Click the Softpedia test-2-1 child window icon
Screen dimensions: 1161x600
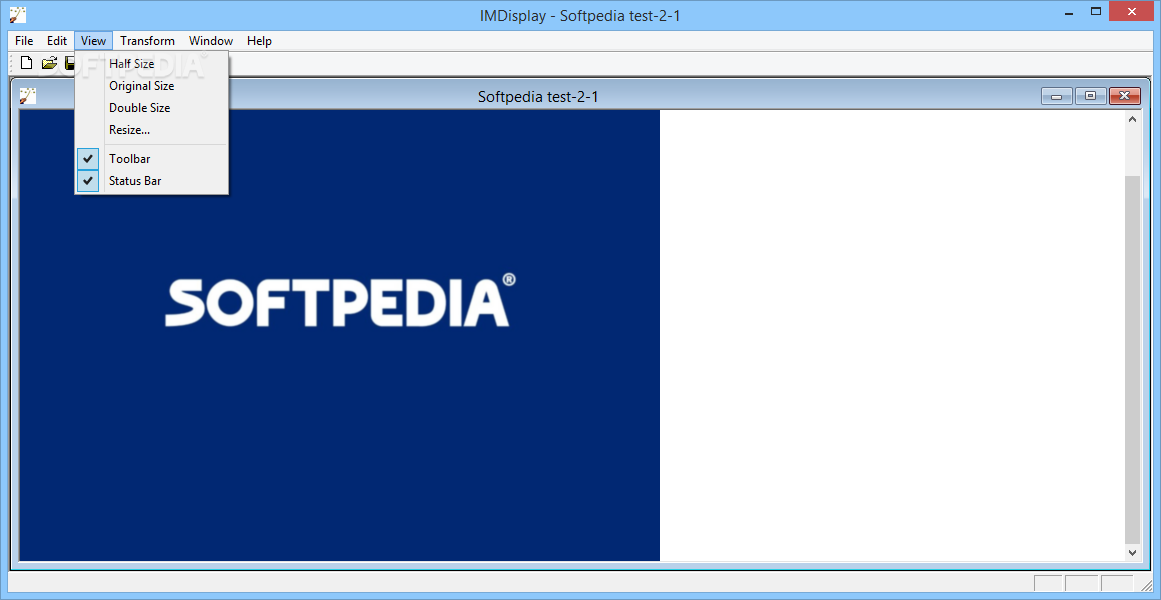[27, 96]
